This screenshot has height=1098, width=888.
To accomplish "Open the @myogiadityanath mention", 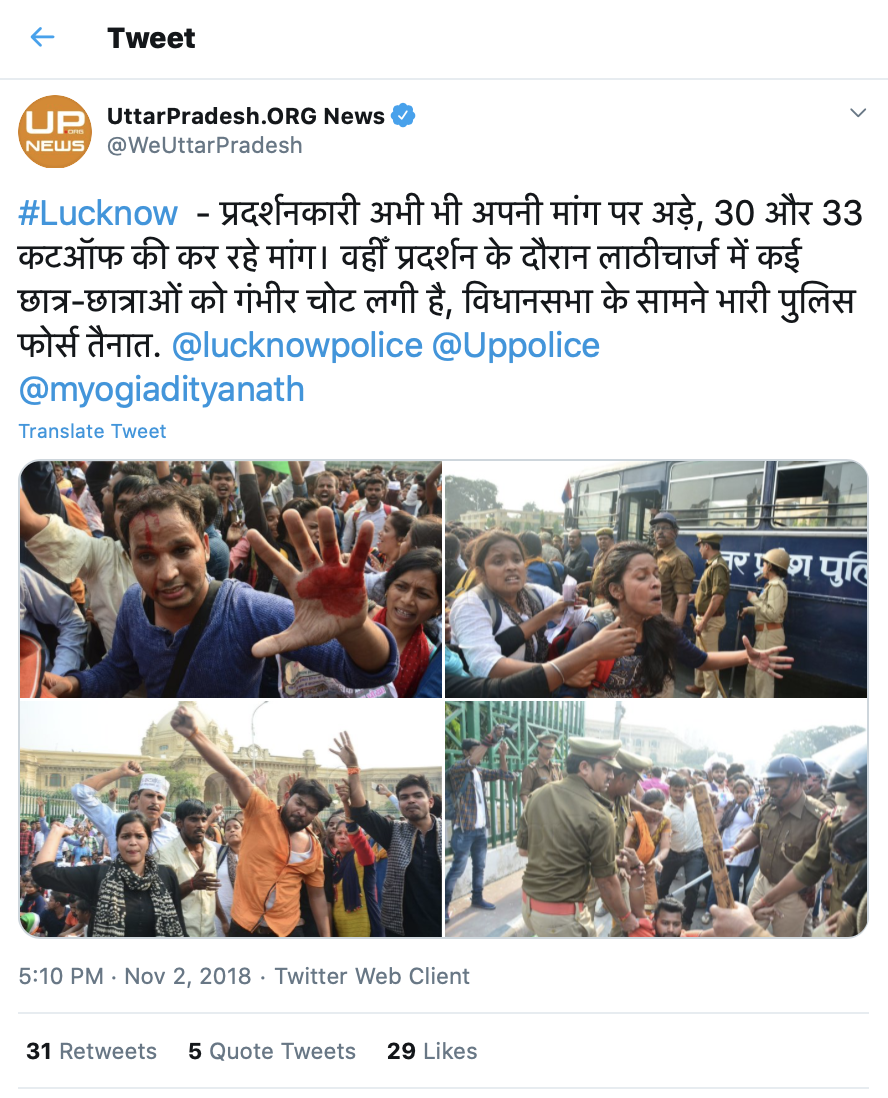I will 162,389.
